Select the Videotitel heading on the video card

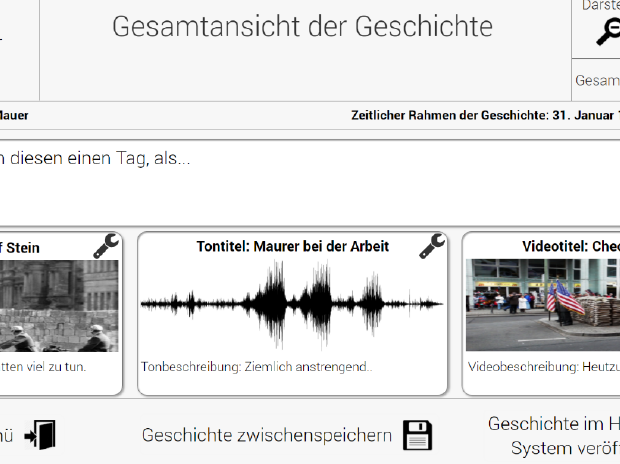coord(571,246)
